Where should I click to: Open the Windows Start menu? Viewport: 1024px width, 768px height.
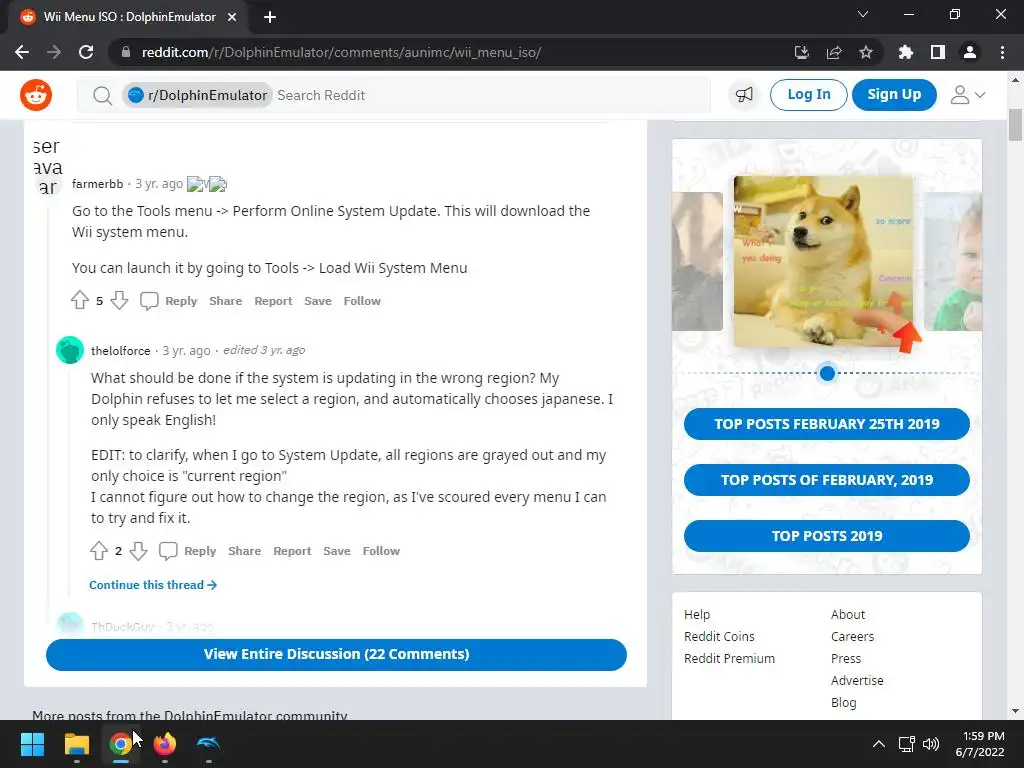tap(32, 744)
